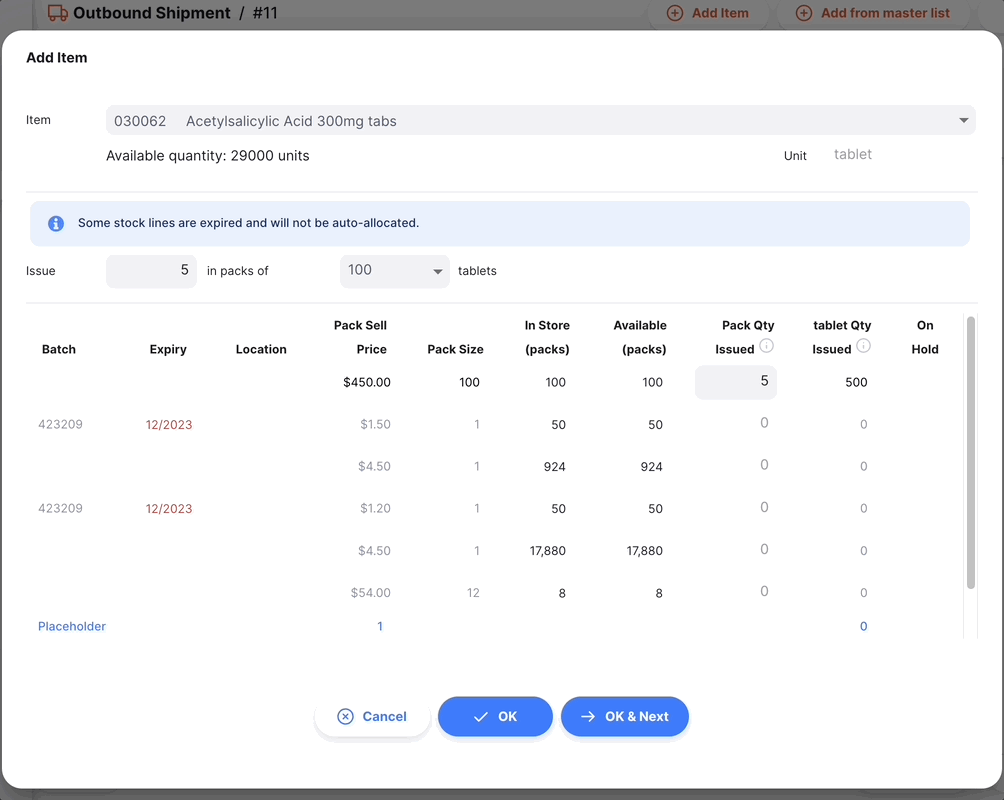Image resolution: width=1004 pixels, height=800 pixels.
Task: Click OK & Next button
Action: [624, 716]
